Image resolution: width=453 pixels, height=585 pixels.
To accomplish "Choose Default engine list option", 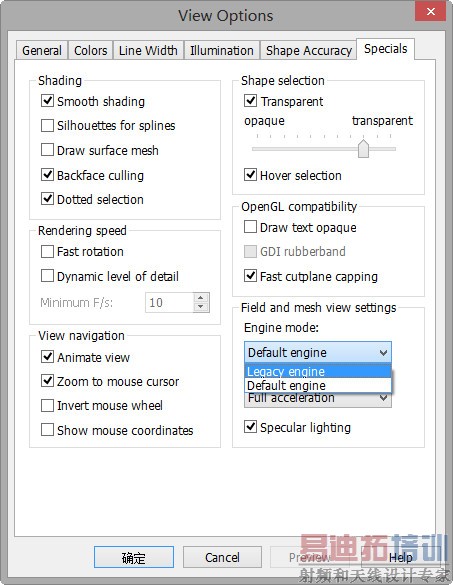I will pos(318,385).
